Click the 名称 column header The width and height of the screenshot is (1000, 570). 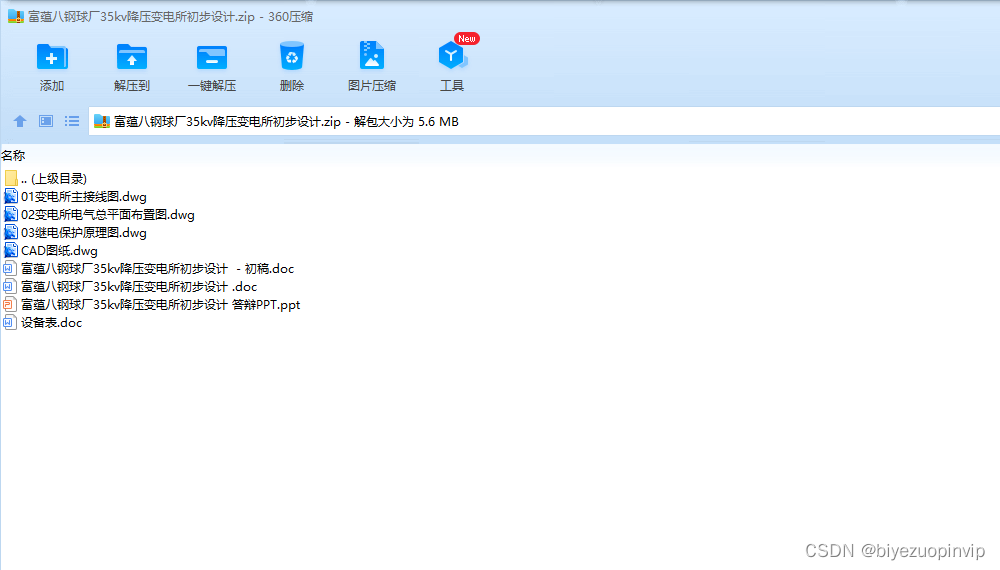[13, 156]
